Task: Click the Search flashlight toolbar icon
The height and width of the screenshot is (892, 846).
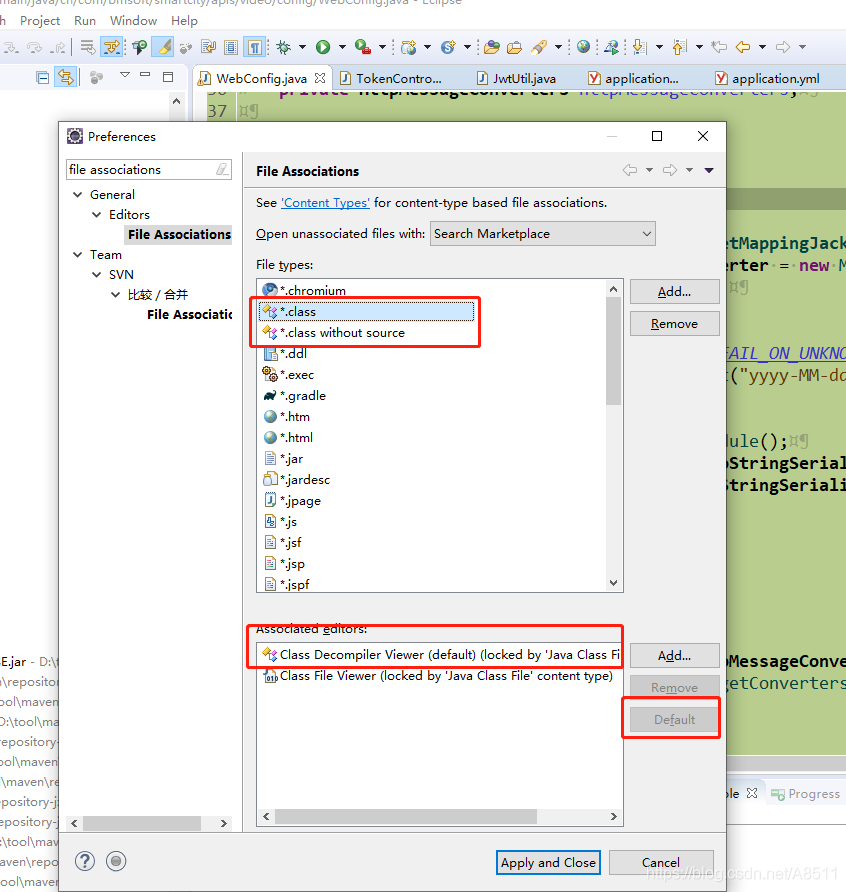Action: (538, 47)
